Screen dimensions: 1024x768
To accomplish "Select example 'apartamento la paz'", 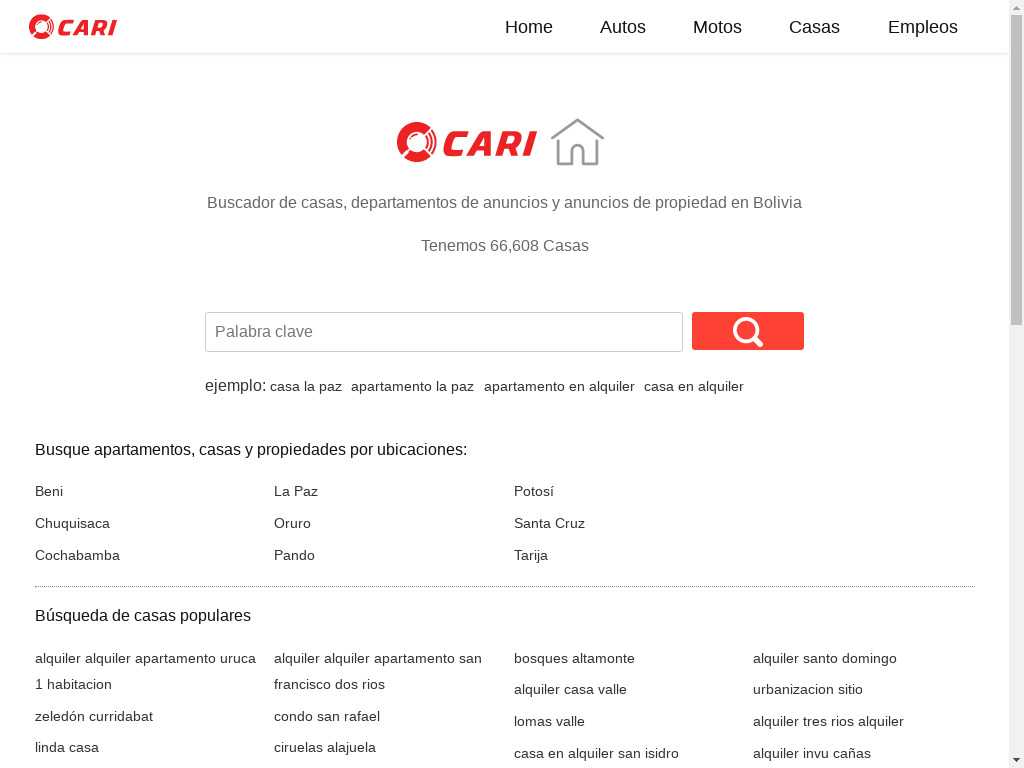I will click(412, 387).
